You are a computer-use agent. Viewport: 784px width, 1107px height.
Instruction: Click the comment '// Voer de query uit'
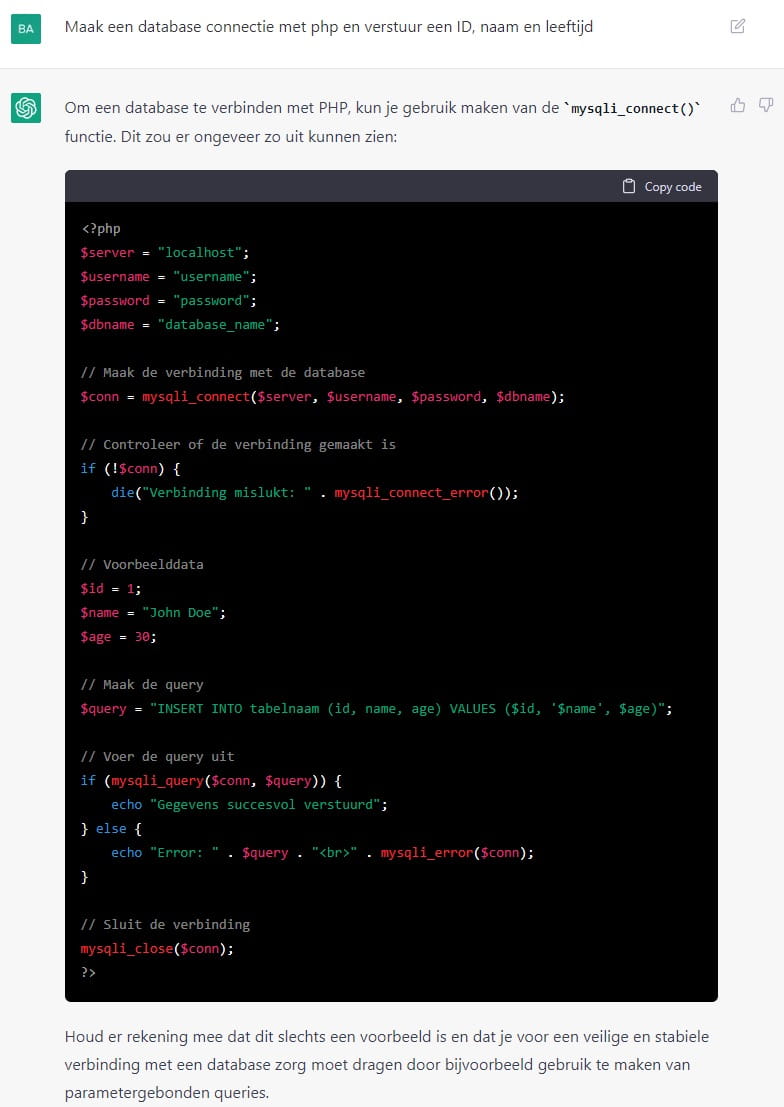pos(158,757)
